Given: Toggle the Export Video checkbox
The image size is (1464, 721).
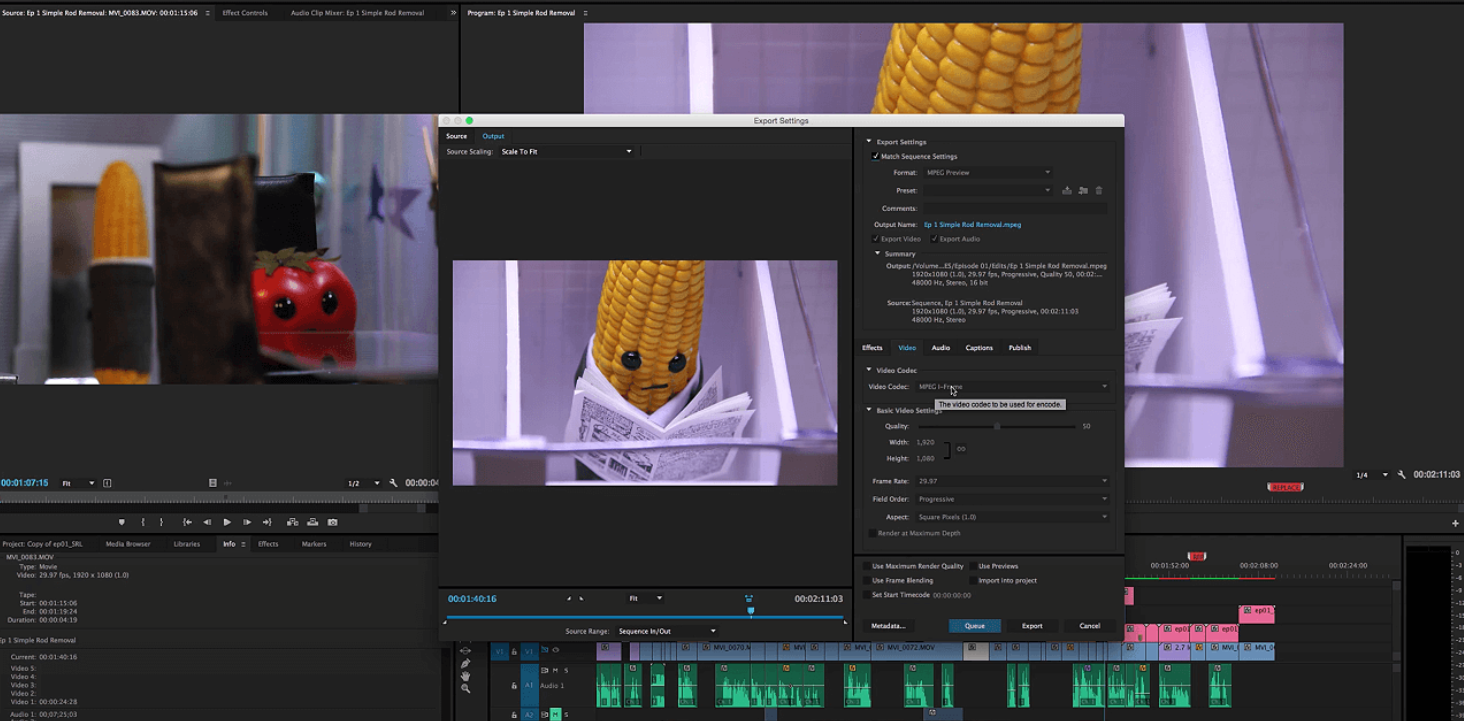Looking at the screenshot, I should point(876,239).
